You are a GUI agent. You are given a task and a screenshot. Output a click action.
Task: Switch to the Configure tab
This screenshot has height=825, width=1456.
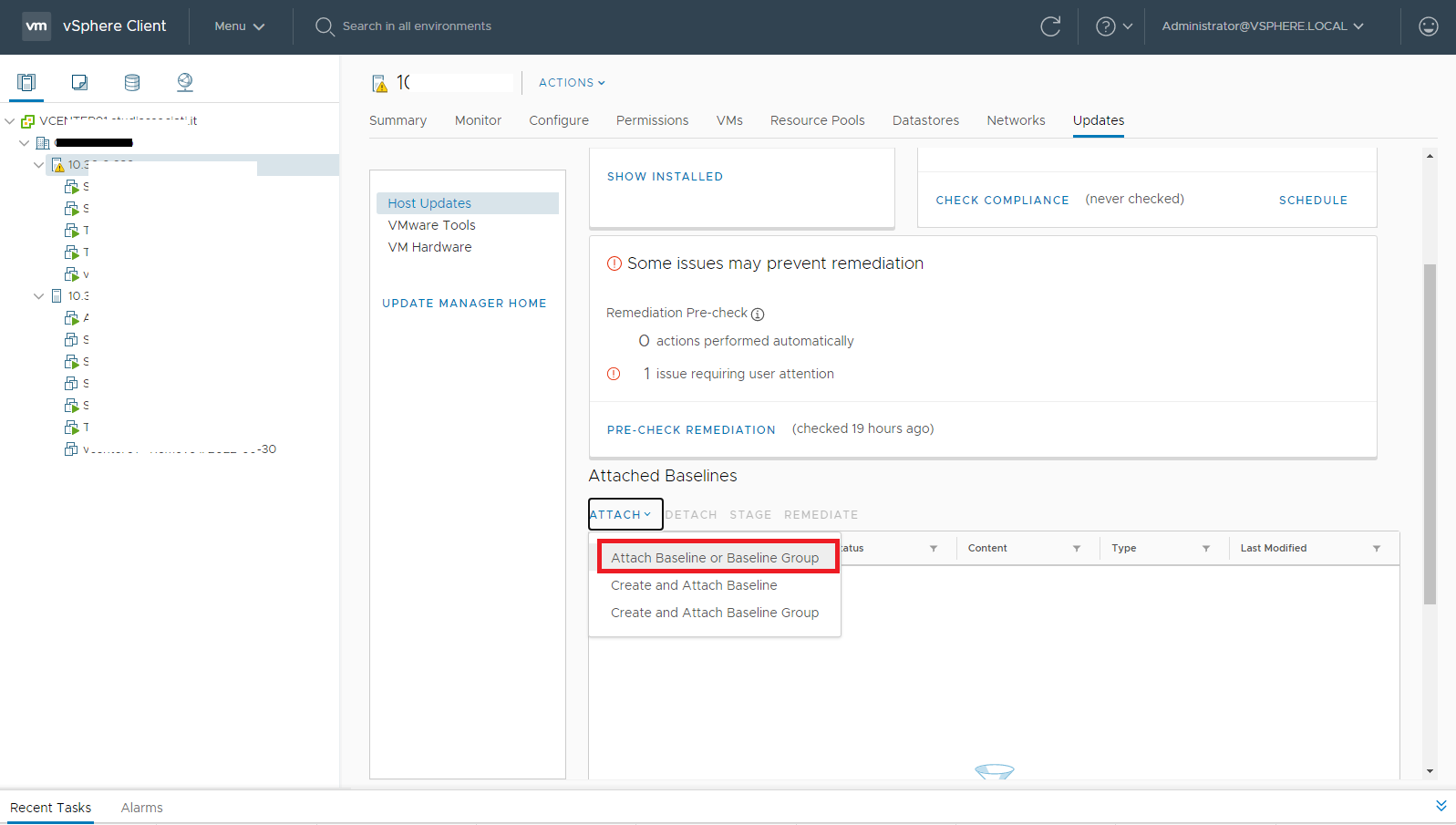[559, 120]
